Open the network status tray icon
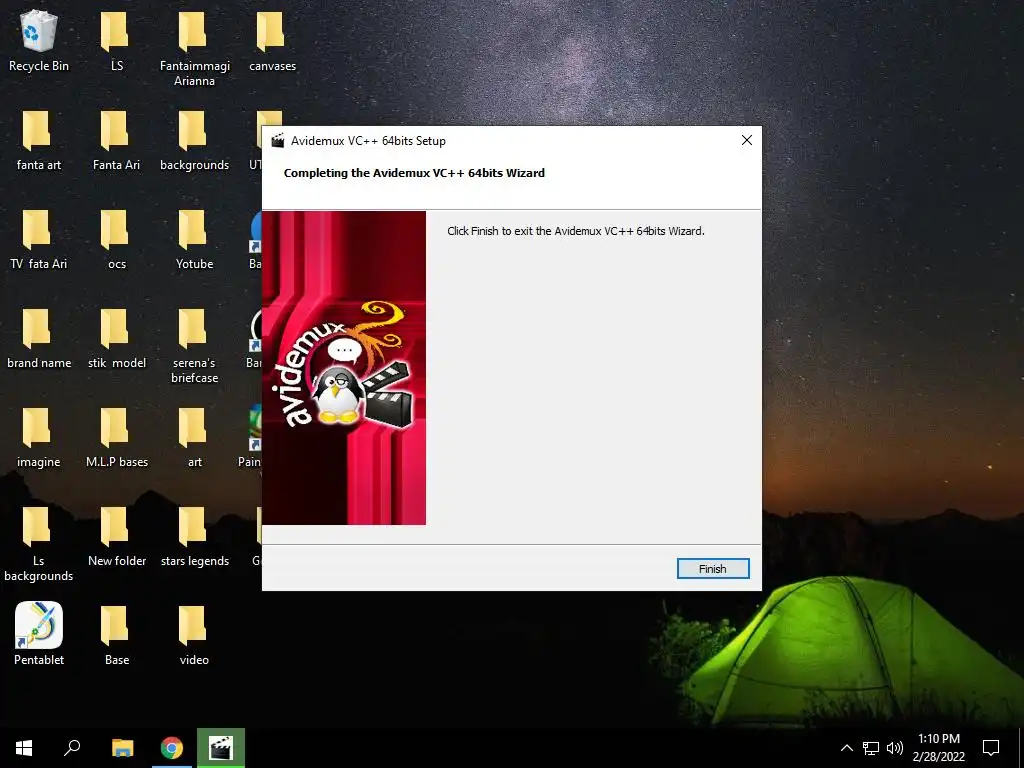Image resolution: width=1024 pixels, height=768 pixels. click(871, 748)
